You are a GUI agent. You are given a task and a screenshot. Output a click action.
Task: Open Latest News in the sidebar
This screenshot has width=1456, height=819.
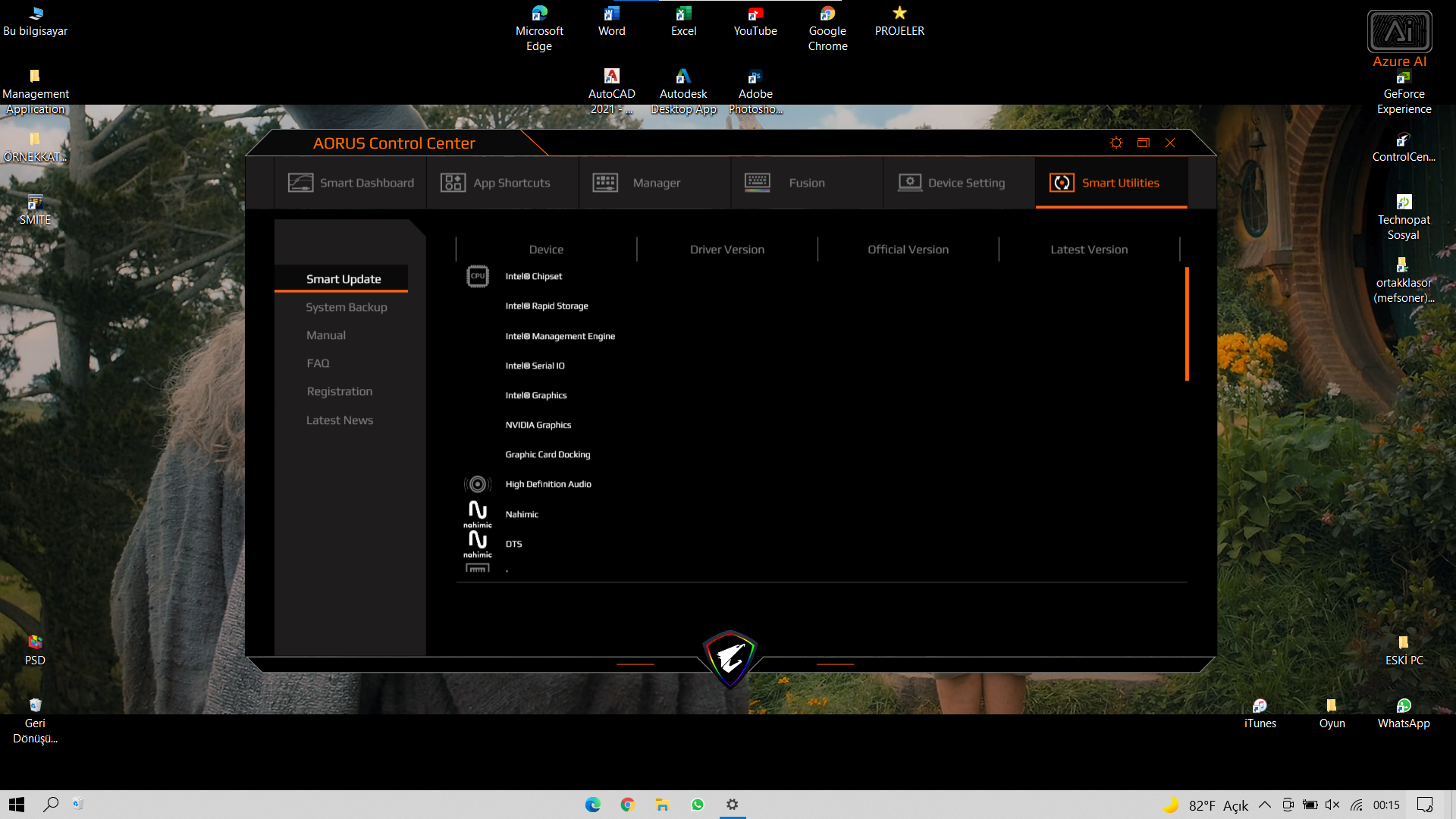339,420
